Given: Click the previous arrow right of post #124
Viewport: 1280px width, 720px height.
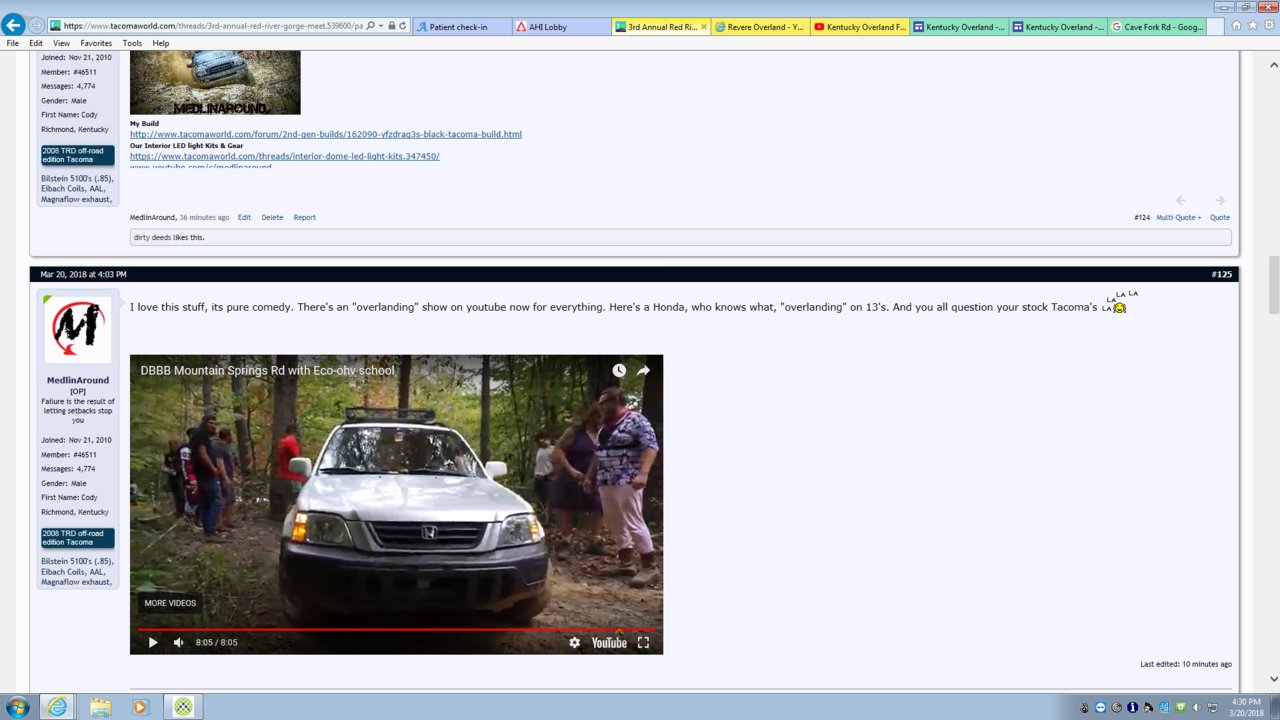Looking at the screenshot, I should point(1181,201).
